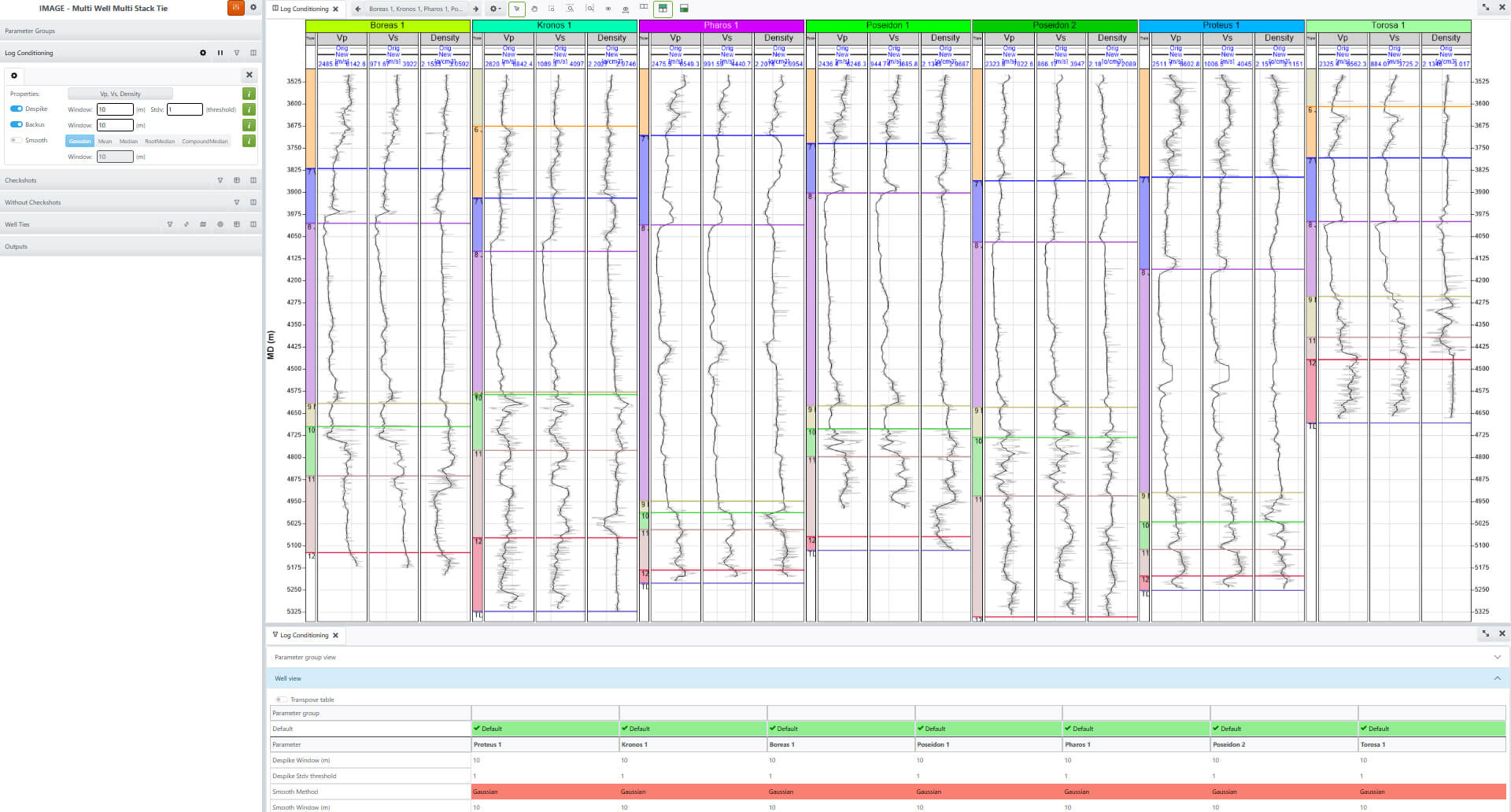Click the Vp, Vs, Density properties button
The width and height of the screenshot is (1511, 812).
[x=120, y=94]
